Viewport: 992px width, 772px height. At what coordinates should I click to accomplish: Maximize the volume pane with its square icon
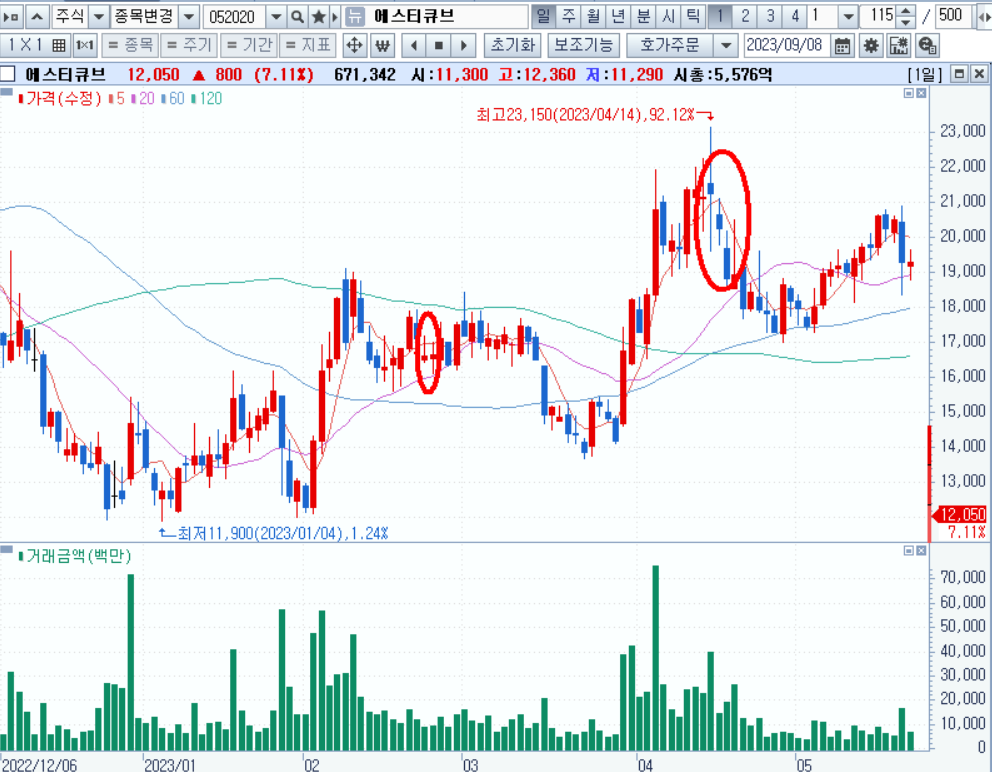909,551
